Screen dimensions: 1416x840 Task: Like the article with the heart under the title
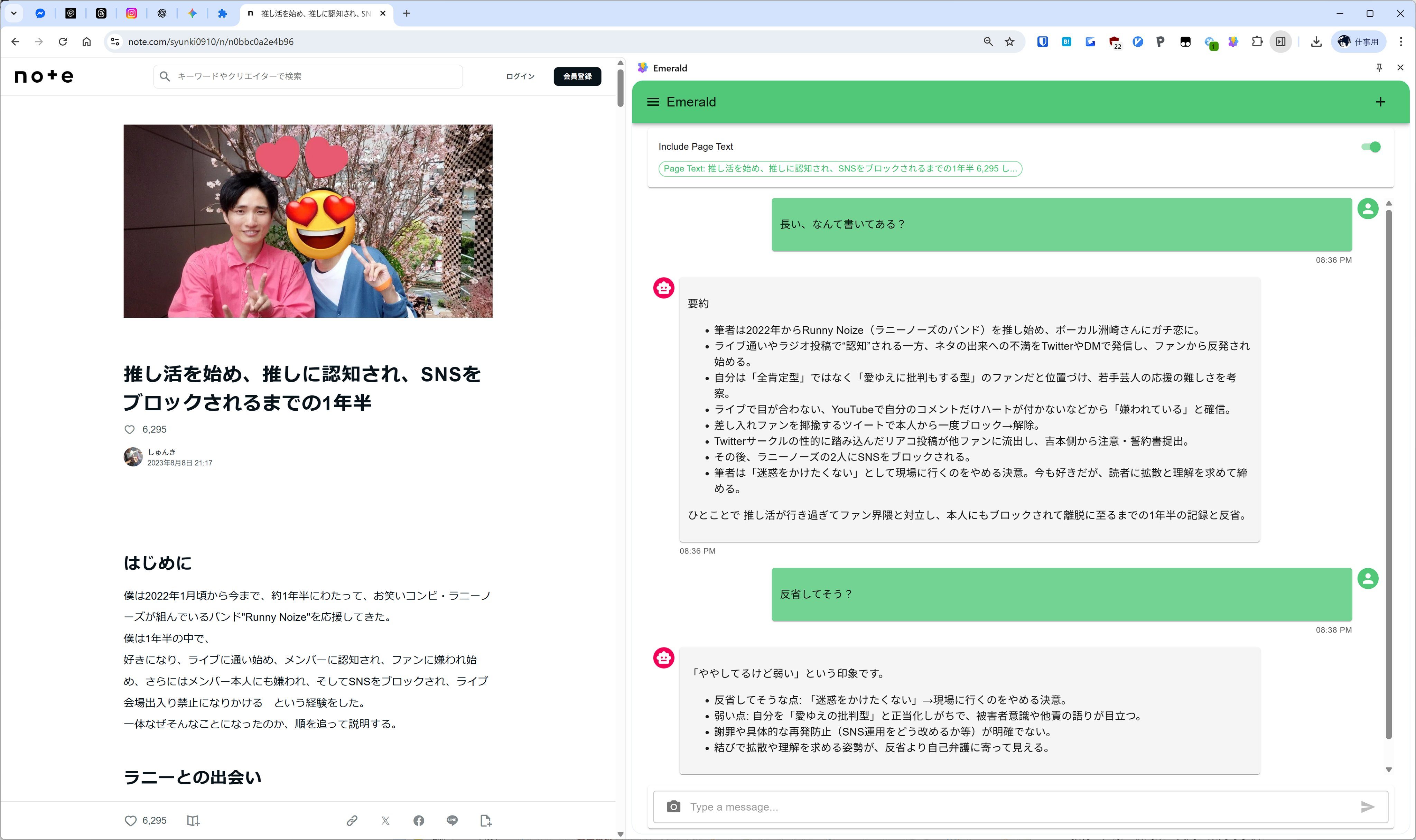[x=130, y=429]
